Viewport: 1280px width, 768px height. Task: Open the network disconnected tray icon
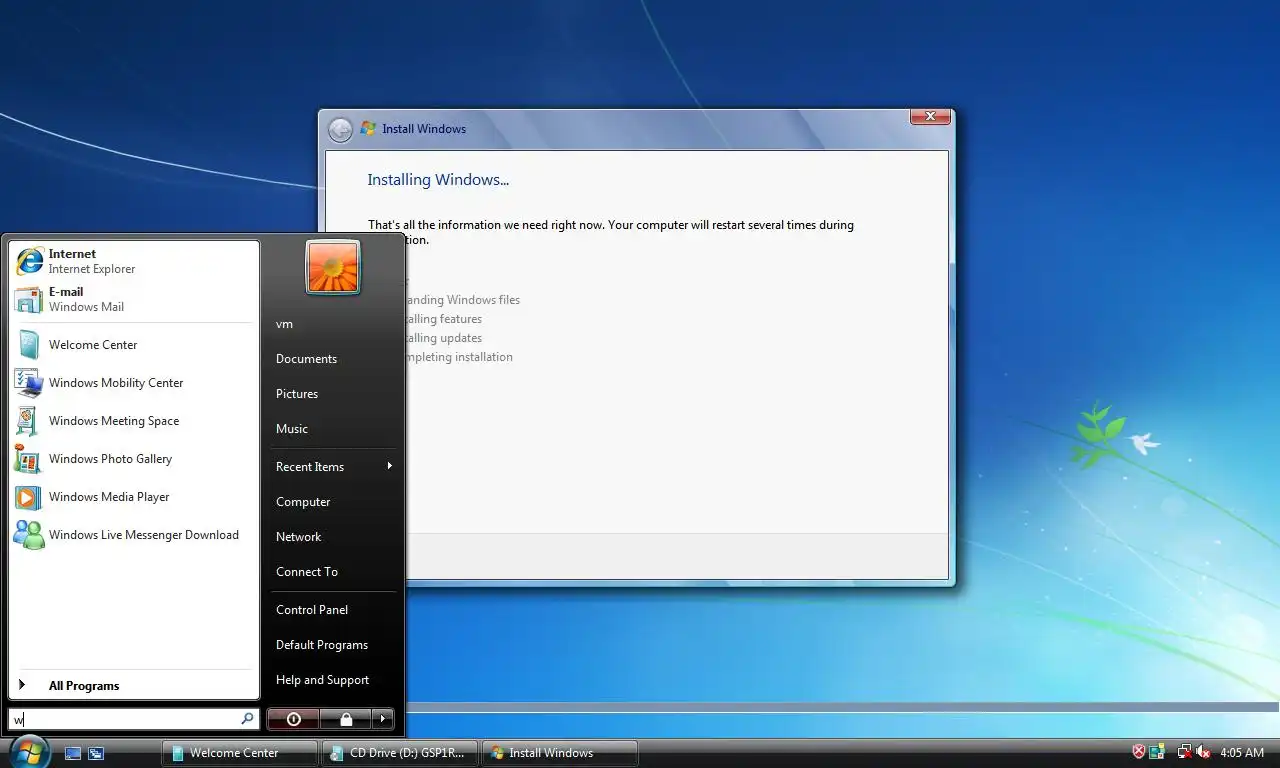(x=1184, y=752)
